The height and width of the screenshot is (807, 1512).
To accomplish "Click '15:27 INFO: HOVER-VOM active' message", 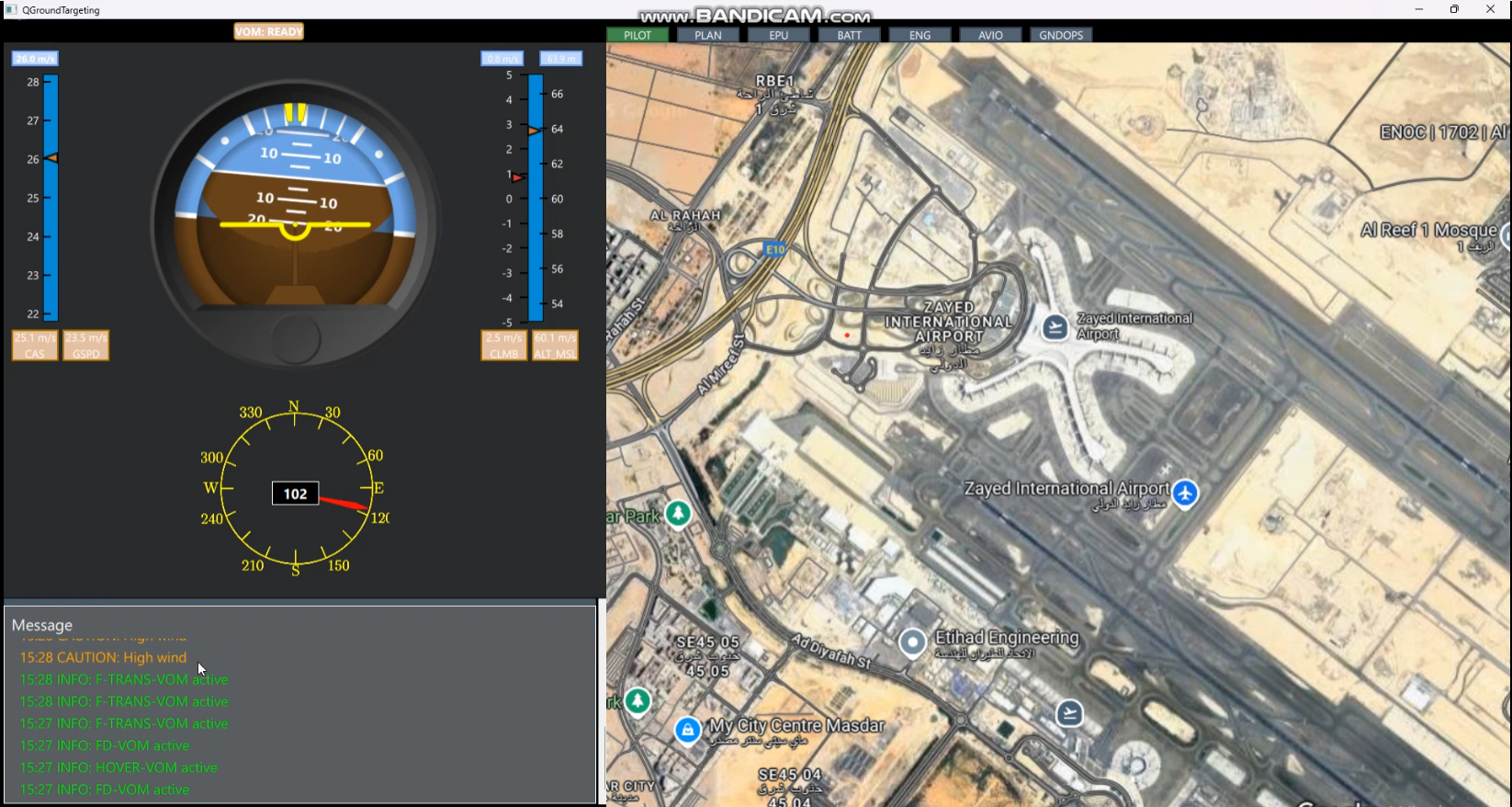I will tap(118, 767).
